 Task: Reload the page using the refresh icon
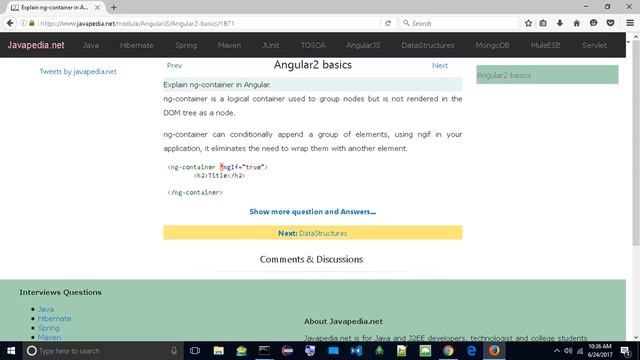[x=388, y=23]
